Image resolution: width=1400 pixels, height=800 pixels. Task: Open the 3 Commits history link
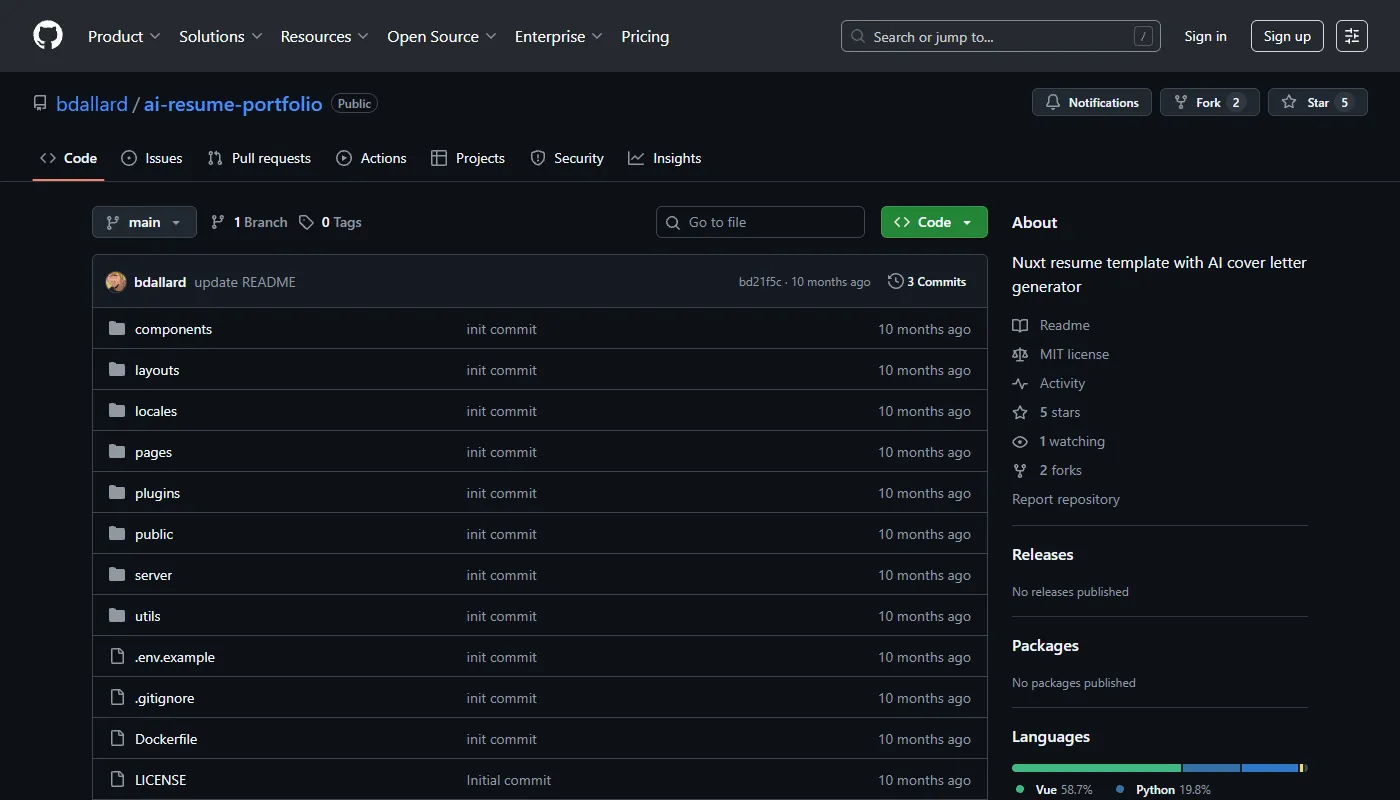pos(927,282)
